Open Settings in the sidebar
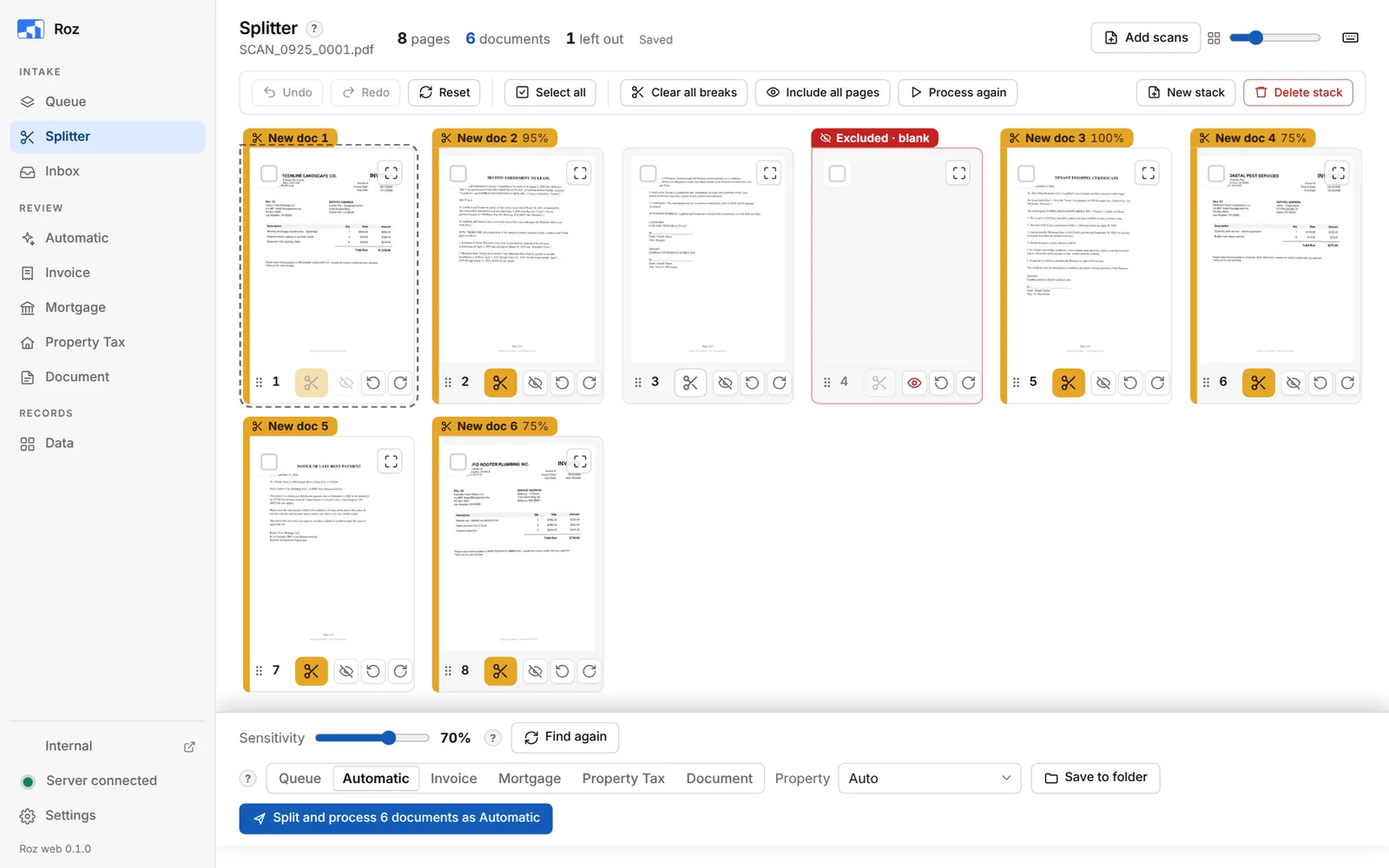 [x=108, y=815]
